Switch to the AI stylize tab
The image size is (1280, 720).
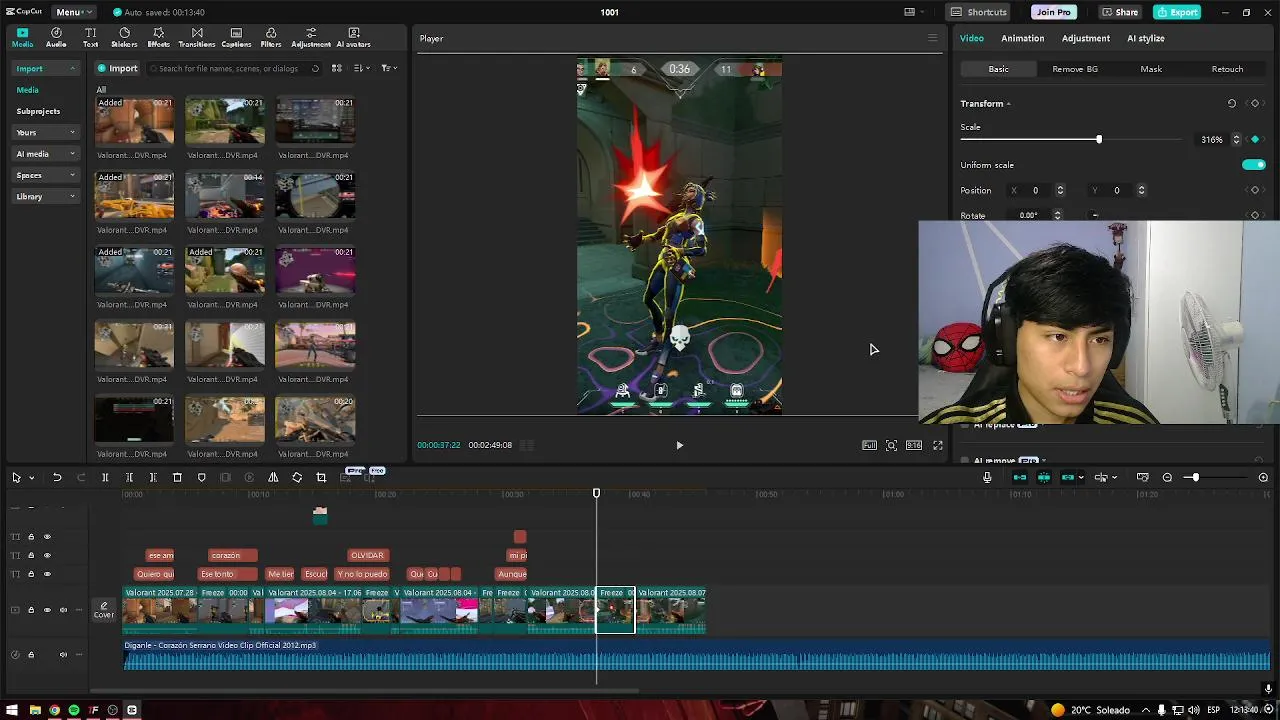point(1146,38)
